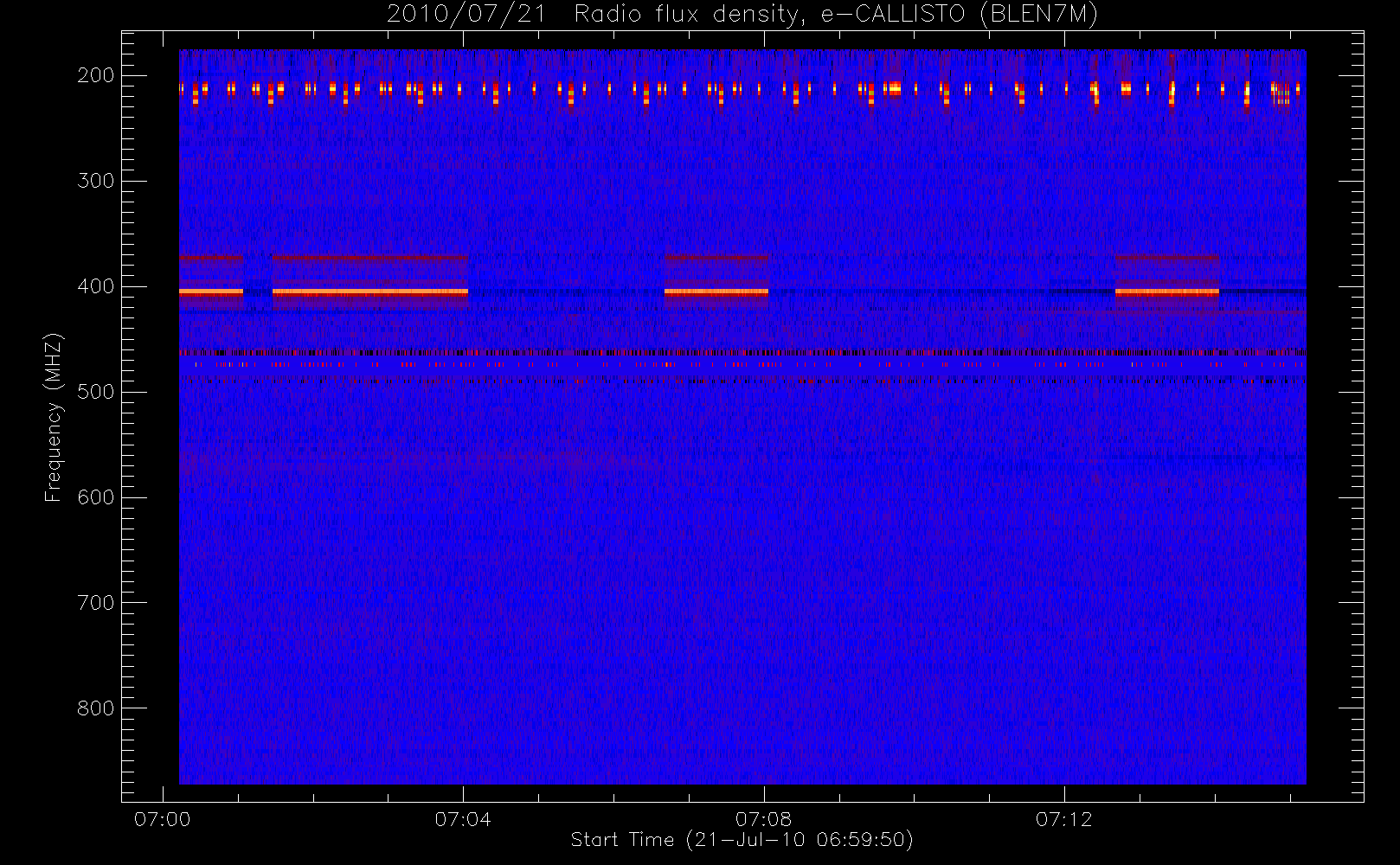Click the bright 400 MHz band after 07:12
The height and width of the screenshot is (865, 1400).
click(x=1167, y=292)
